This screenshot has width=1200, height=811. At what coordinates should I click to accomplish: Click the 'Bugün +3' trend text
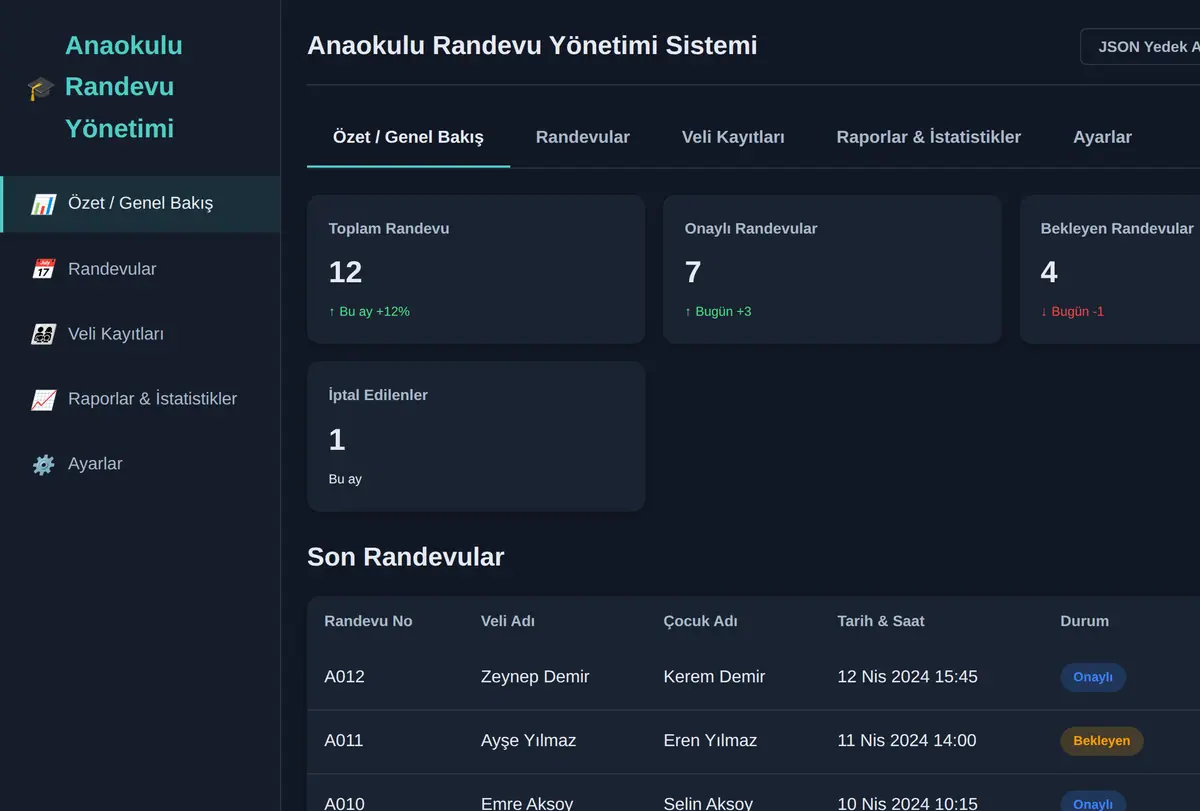tap(718, 312)
